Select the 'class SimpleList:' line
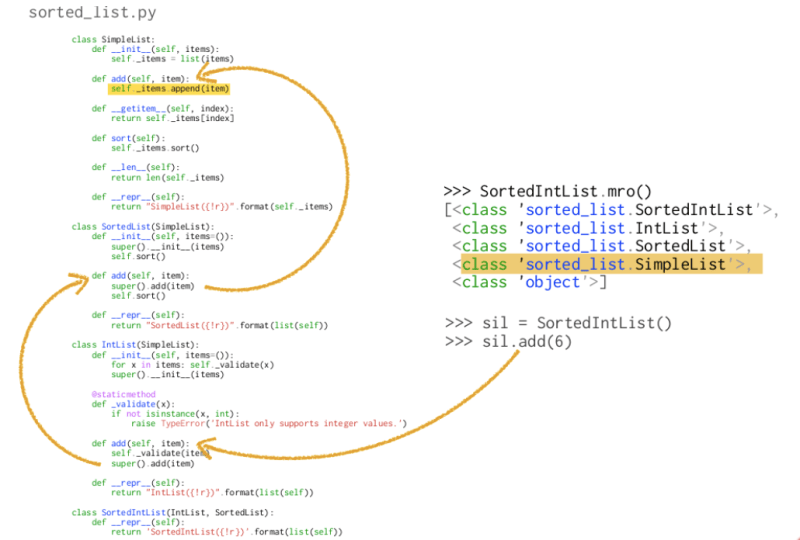Viewport: 800px width, 540px height. point(113,39)
